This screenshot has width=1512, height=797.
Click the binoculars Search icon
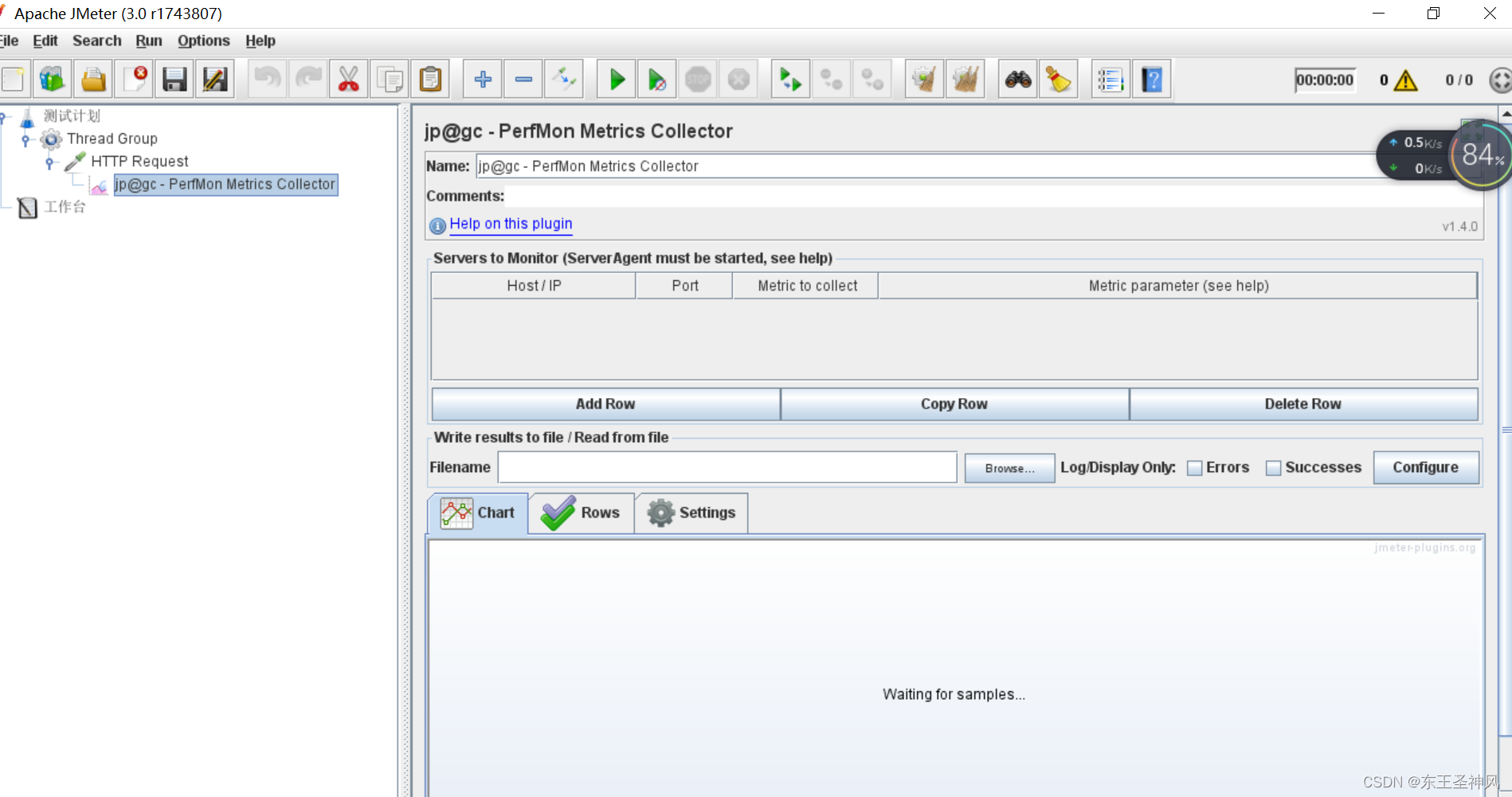(1017, 80)
